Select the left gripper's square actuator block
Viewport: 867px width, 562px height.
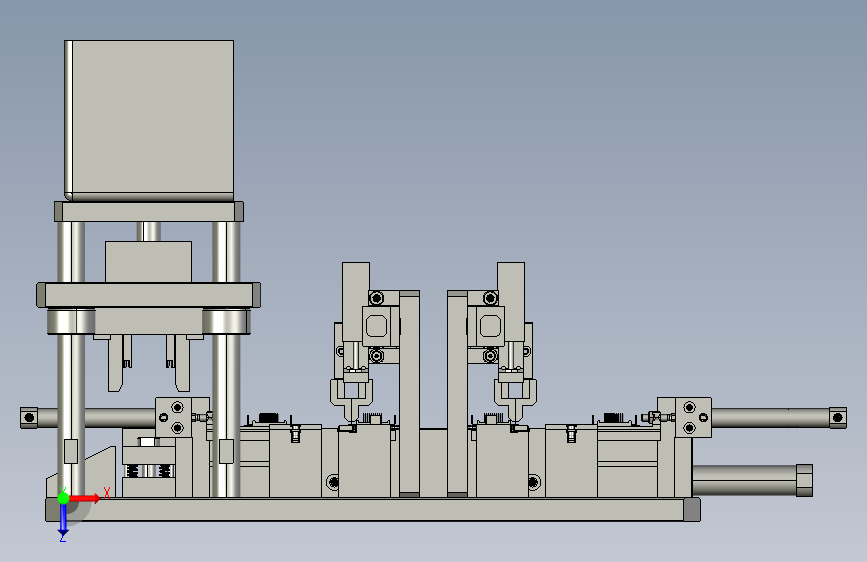click(377, 326)
